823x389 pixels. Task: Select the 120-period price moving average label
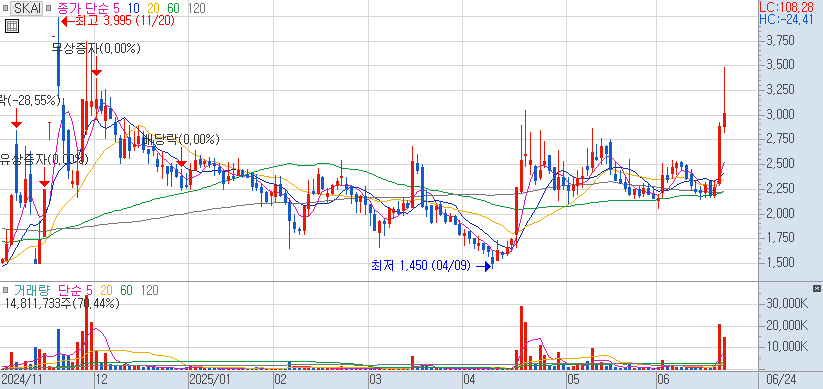point(197,8)
